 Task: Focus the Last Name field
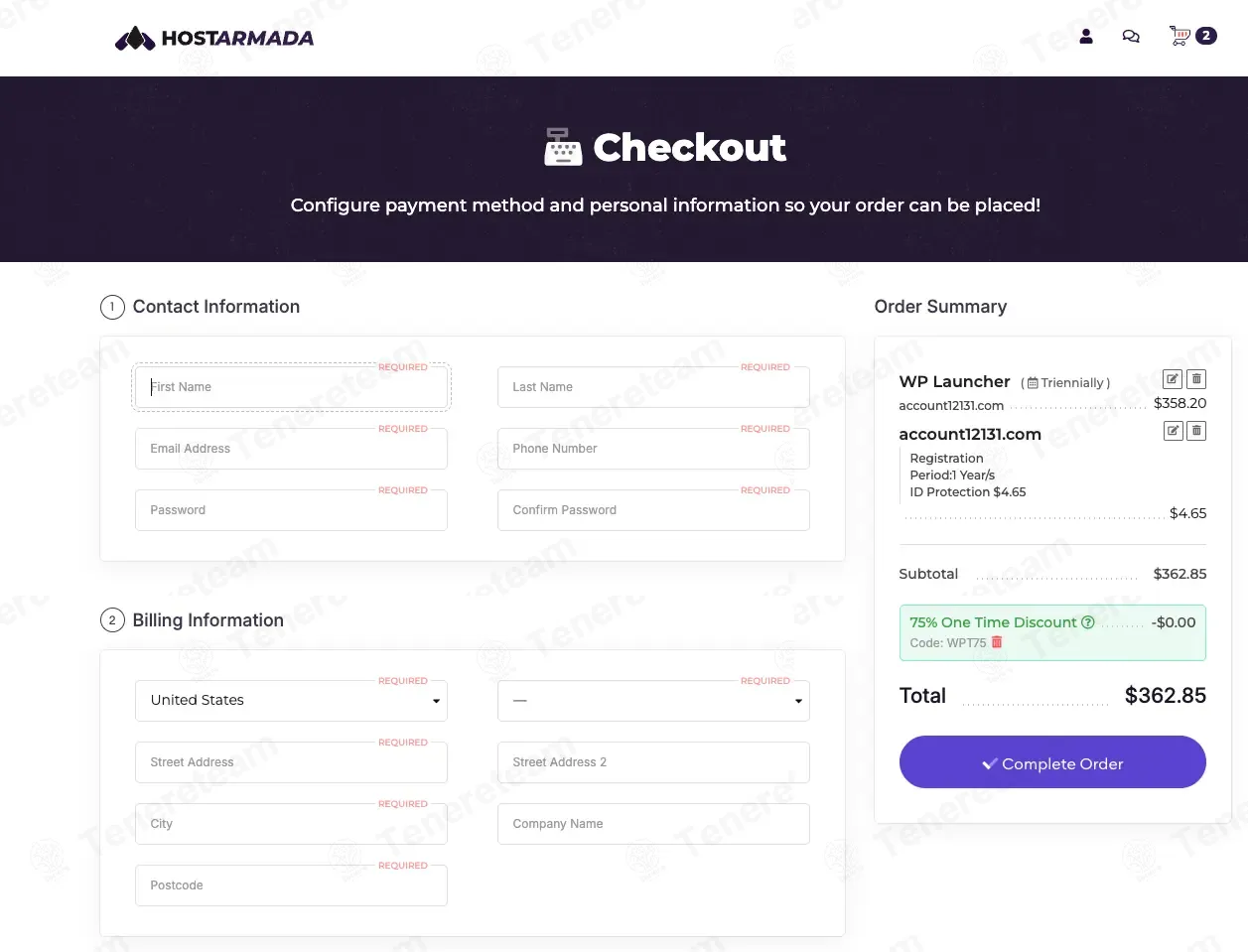pos(653,387)
